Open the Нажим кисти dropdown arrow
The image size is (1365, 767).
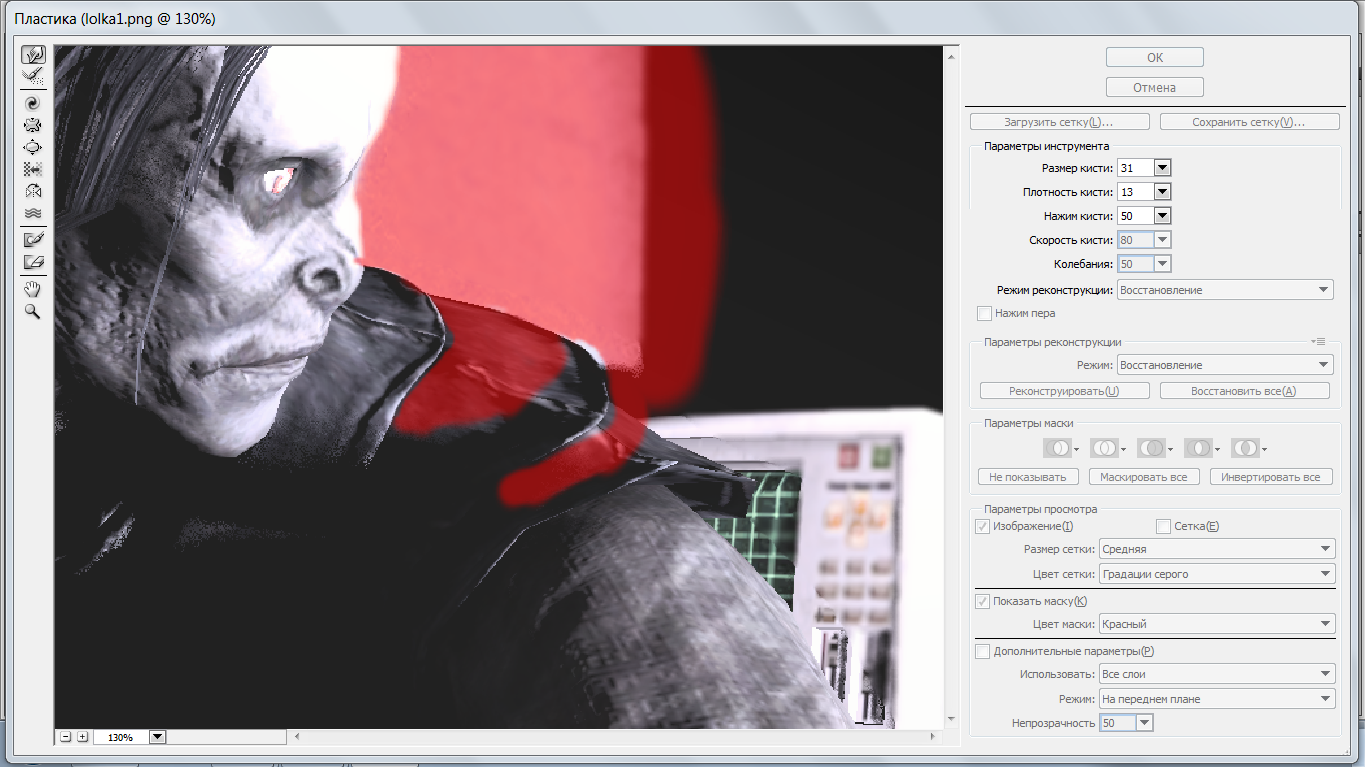point(1162,216)
